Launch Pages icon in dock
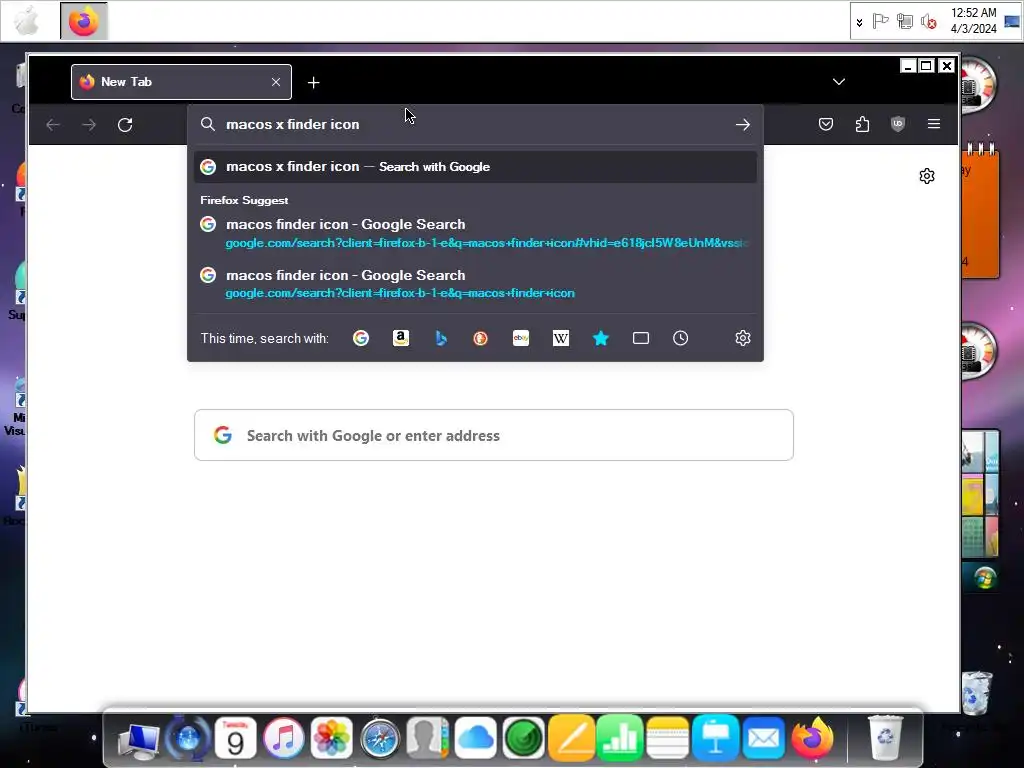 coord(571,739)
